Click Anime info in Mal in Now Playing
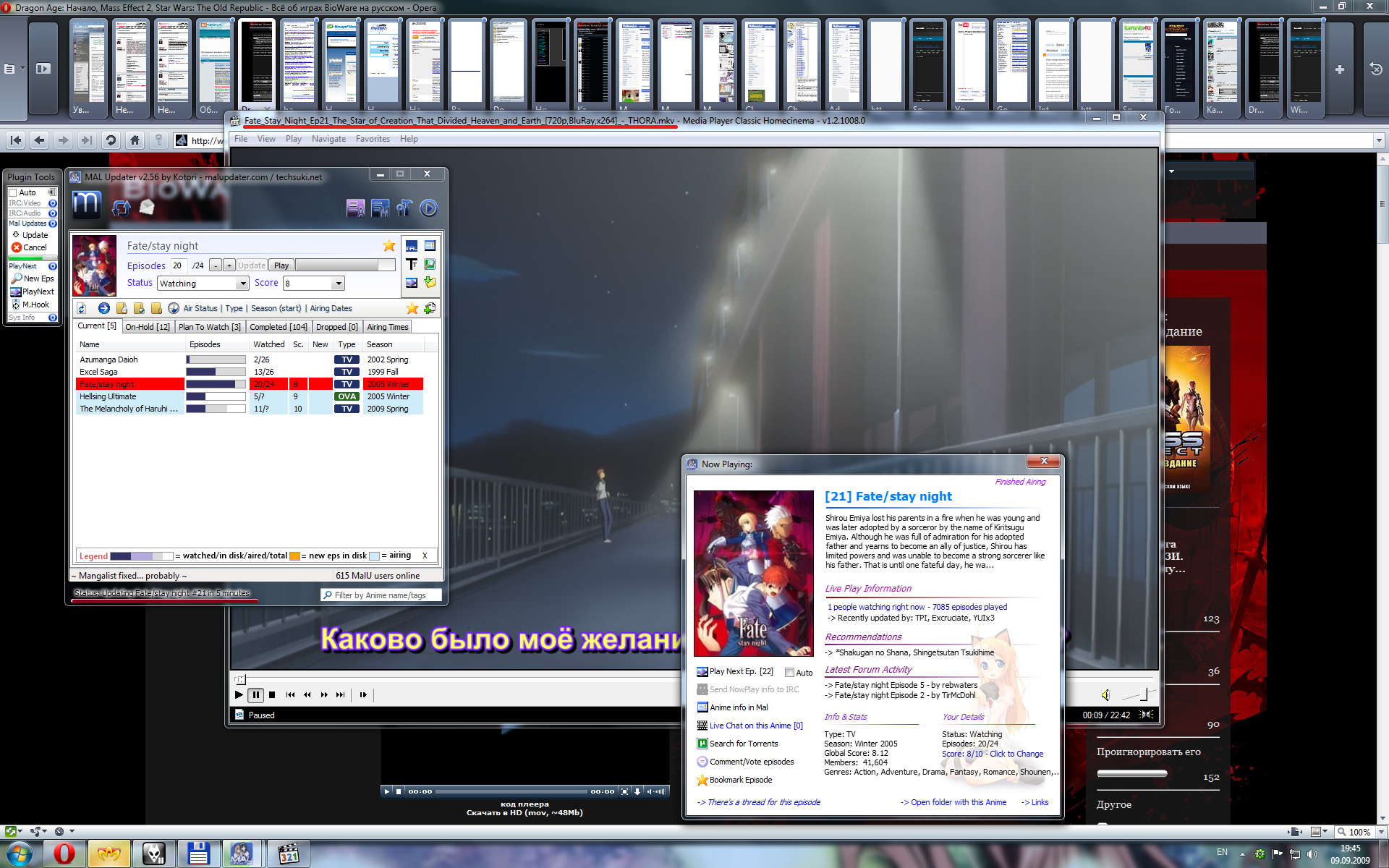This screenshot has height=868, width=1389. pos(732,707)
